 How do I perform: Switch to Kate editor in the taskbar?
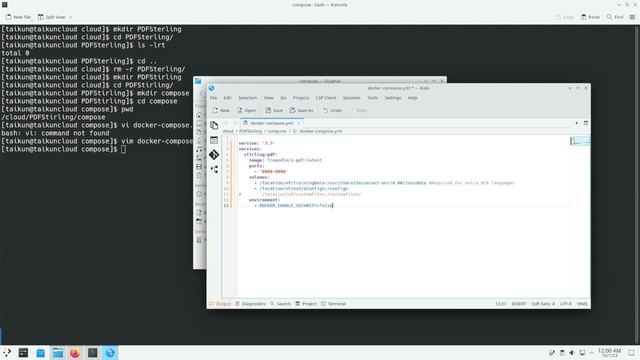(x=110, y=353)
